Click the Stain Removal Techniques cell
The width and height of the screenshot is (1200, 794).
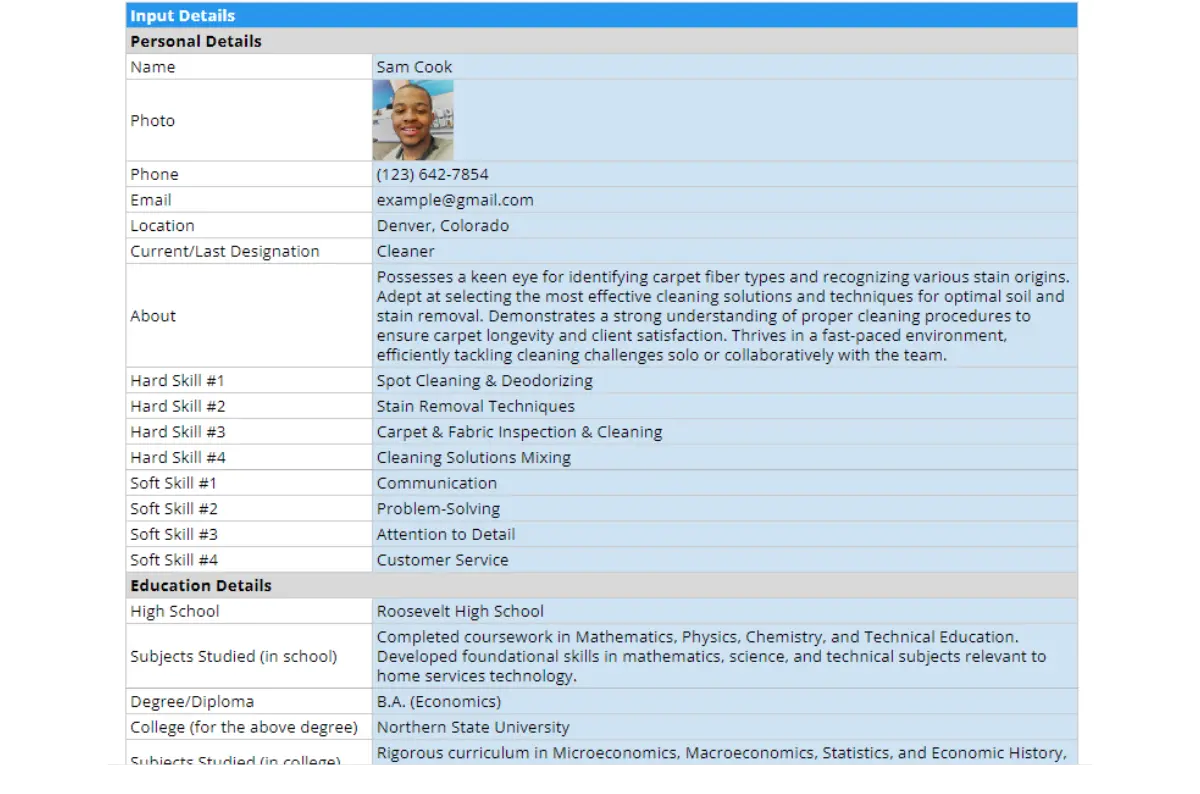pyautogui.click(x=724, y=406)
